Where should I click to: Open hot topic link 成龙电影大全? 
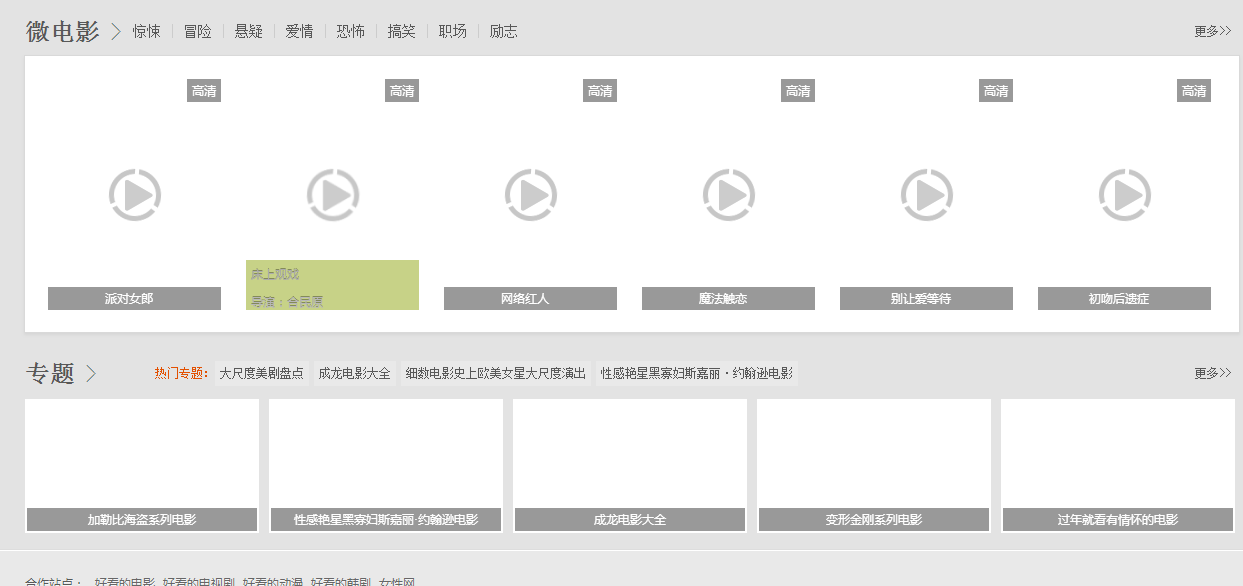point(354,374)
